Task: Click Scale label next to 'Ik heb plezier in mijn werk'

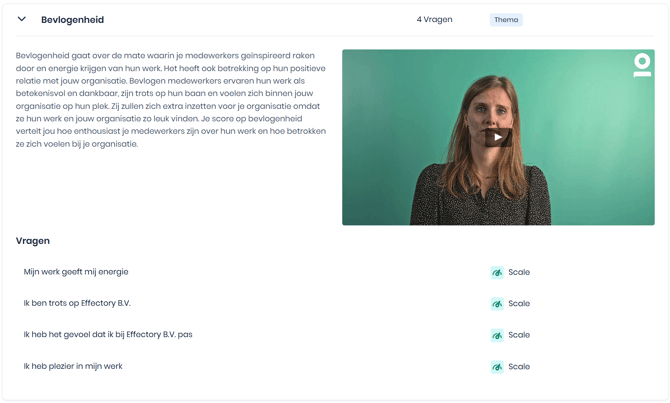Action: tap(519, 367)
